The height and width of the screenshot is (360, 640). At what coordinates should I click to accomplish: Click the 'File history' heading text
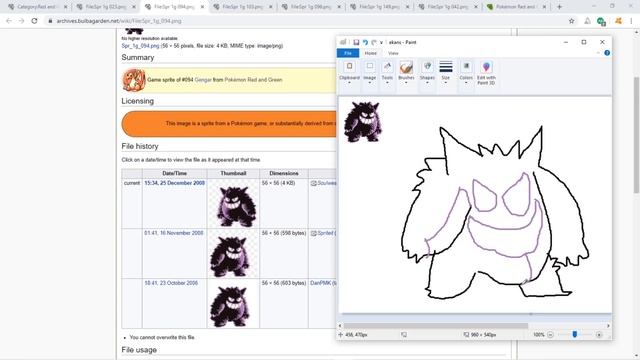[x=140, y=146]
